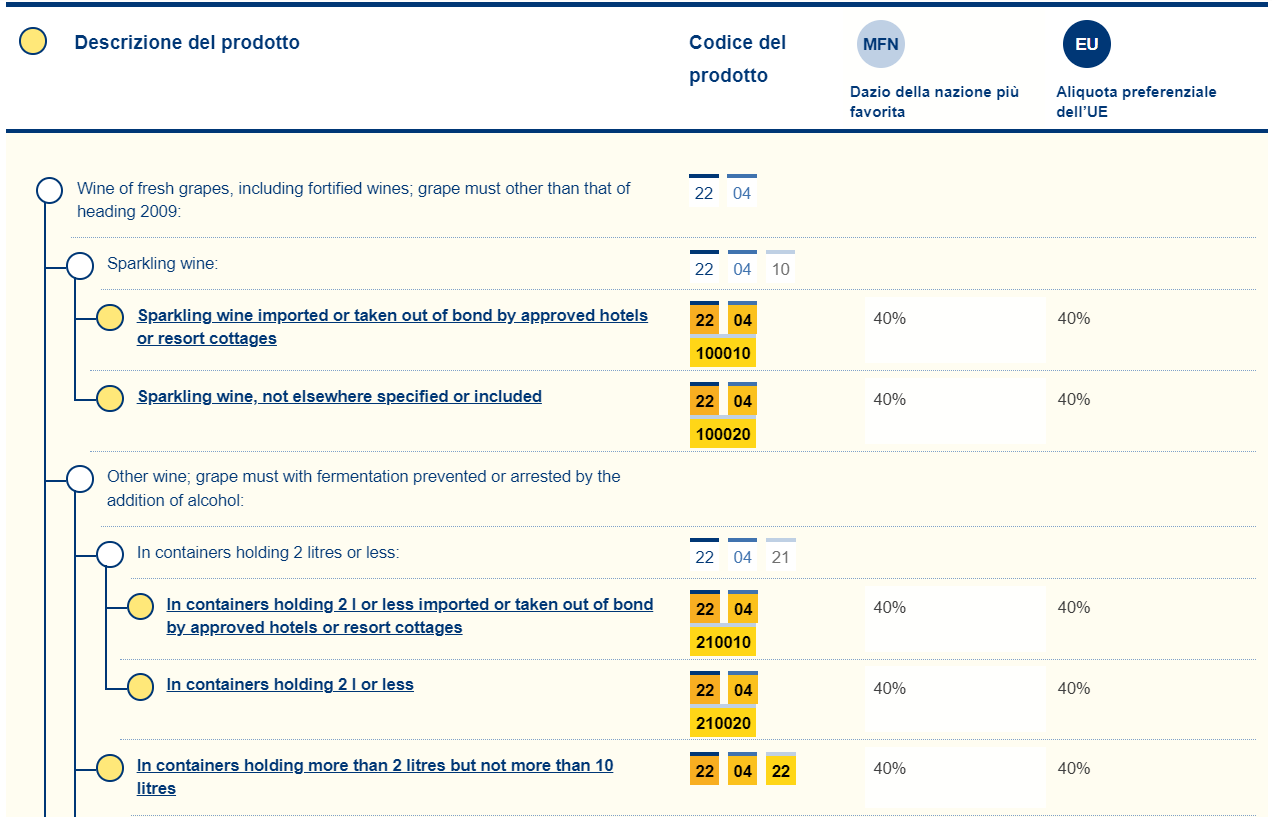Click yellow node for containers 2 to 10 litres
Viewport: 1272px width, 817px height.
(x=110, y=768)
